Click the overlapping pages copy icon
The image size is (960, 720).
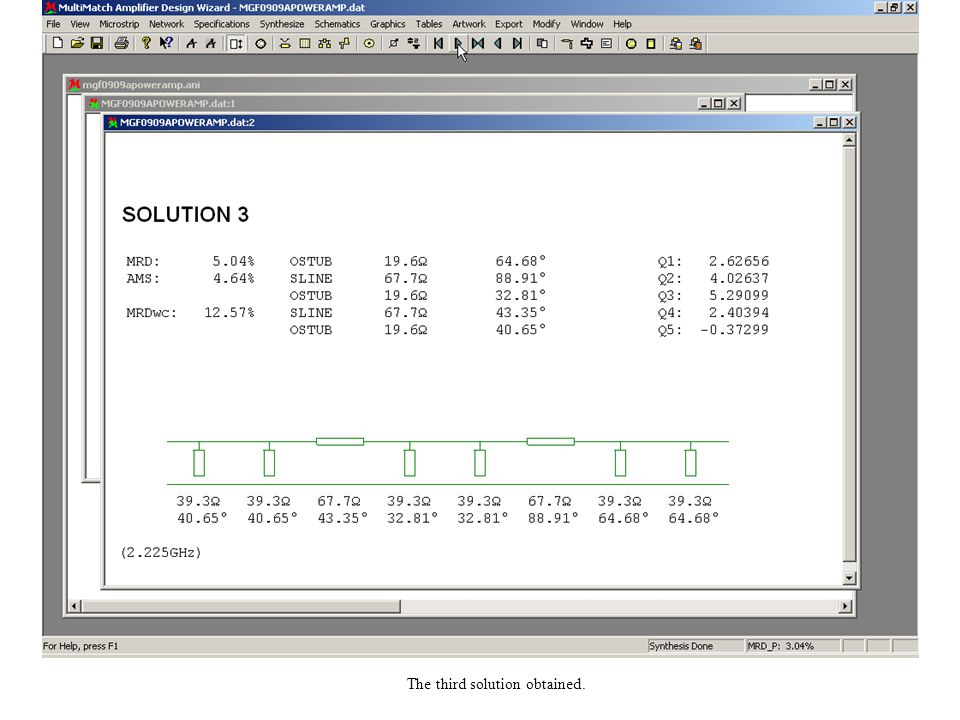tap(542, 43)
